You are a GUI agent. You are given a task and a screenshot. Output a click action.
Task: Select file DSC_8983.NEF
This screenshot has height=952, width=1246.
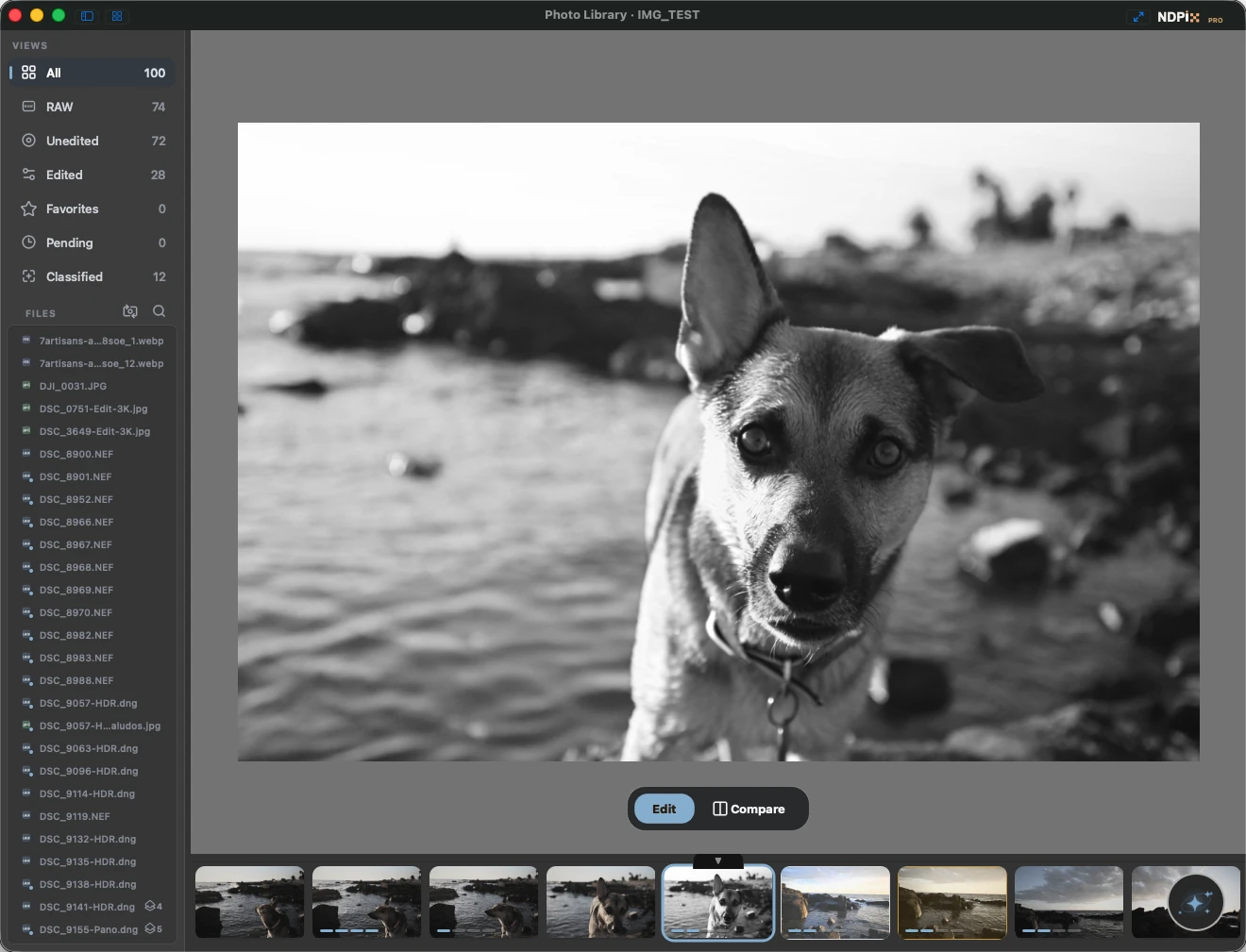[x=92, y=658]
